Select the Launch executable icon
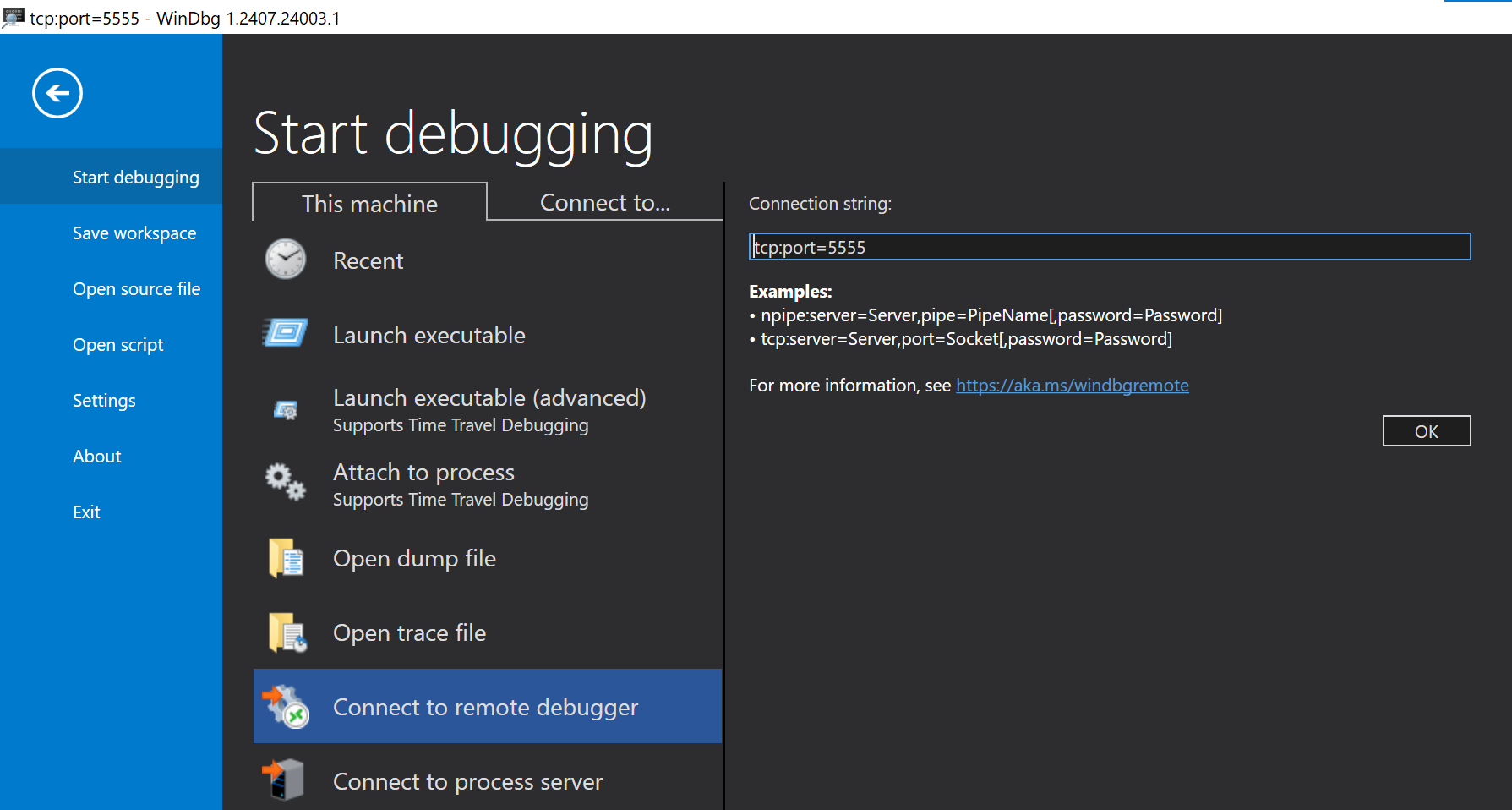 point(285,333)
